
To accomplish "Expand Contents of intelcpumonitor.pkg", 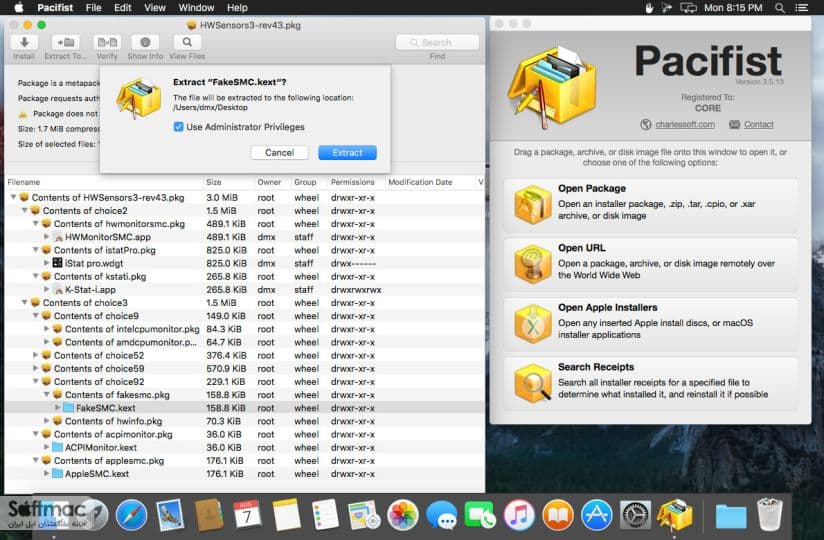I will pyautogui.click(x=46, y=329).
